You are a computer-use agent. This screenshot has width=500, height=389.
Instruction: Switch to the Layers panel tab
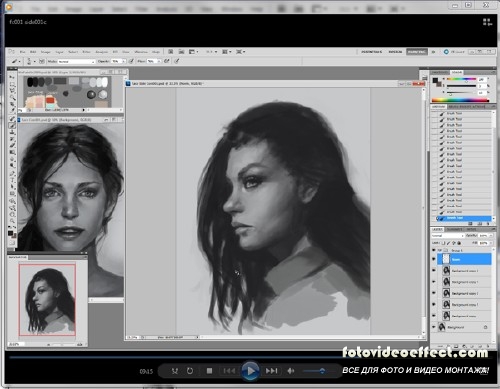[437, 229]
